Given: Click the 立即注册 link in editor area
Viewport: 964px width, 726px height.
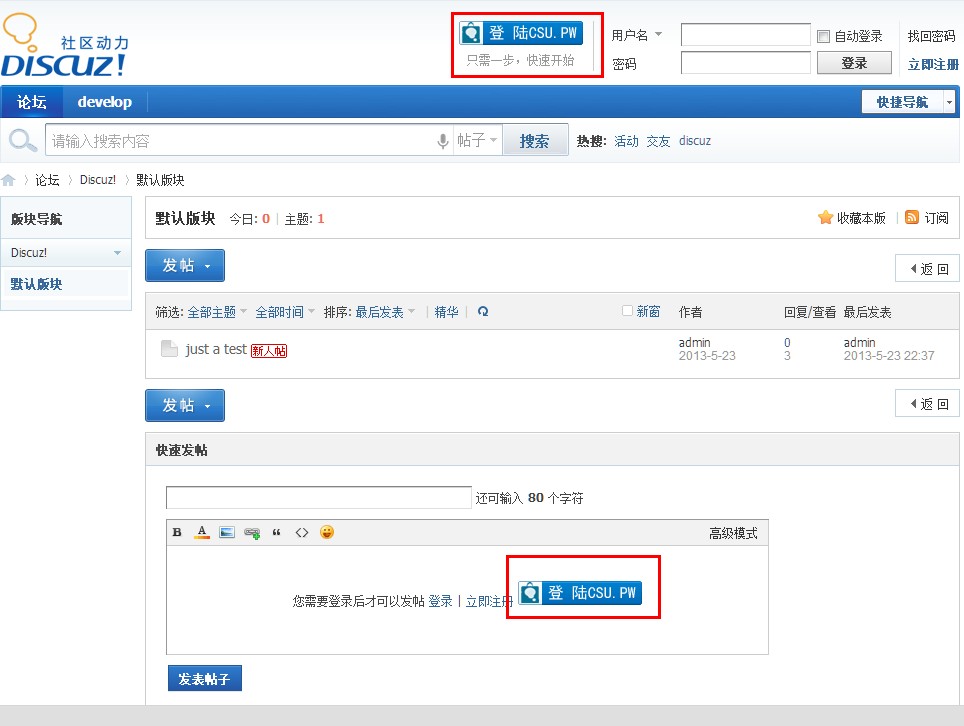Looking at the screenshot, I should click(489, 601).
